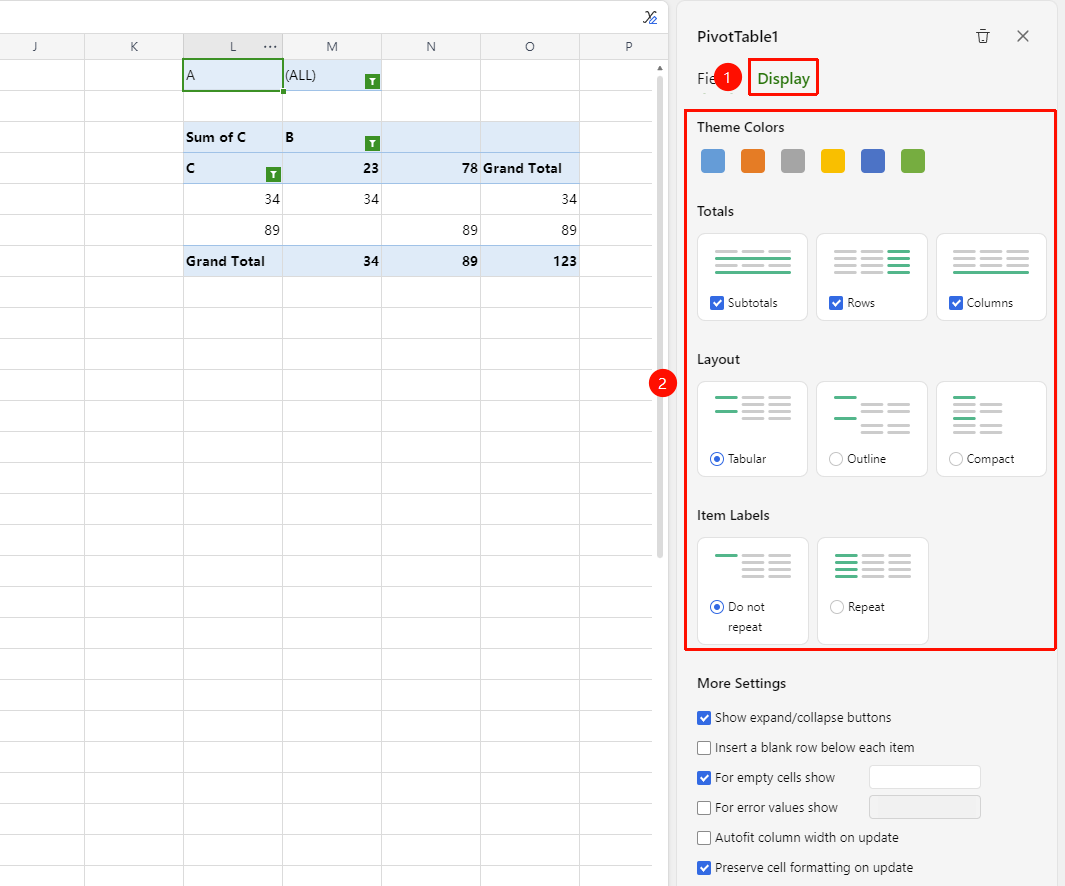The height and width of the screenshot is (886, 1065).
Task: Click the Repeat item labels preview illustration
Action: click(872, 566)
